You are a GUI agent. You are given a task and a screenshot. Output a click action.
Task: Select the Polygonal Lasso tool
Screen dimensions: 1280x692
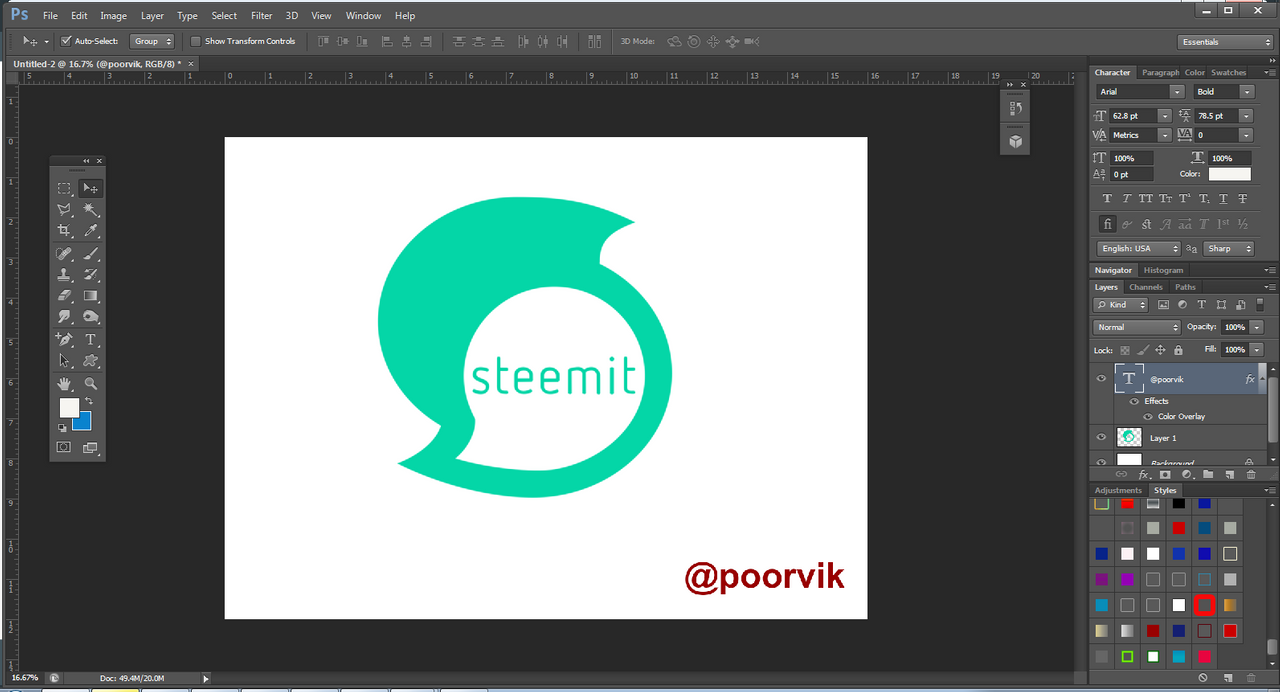point(64,210)
